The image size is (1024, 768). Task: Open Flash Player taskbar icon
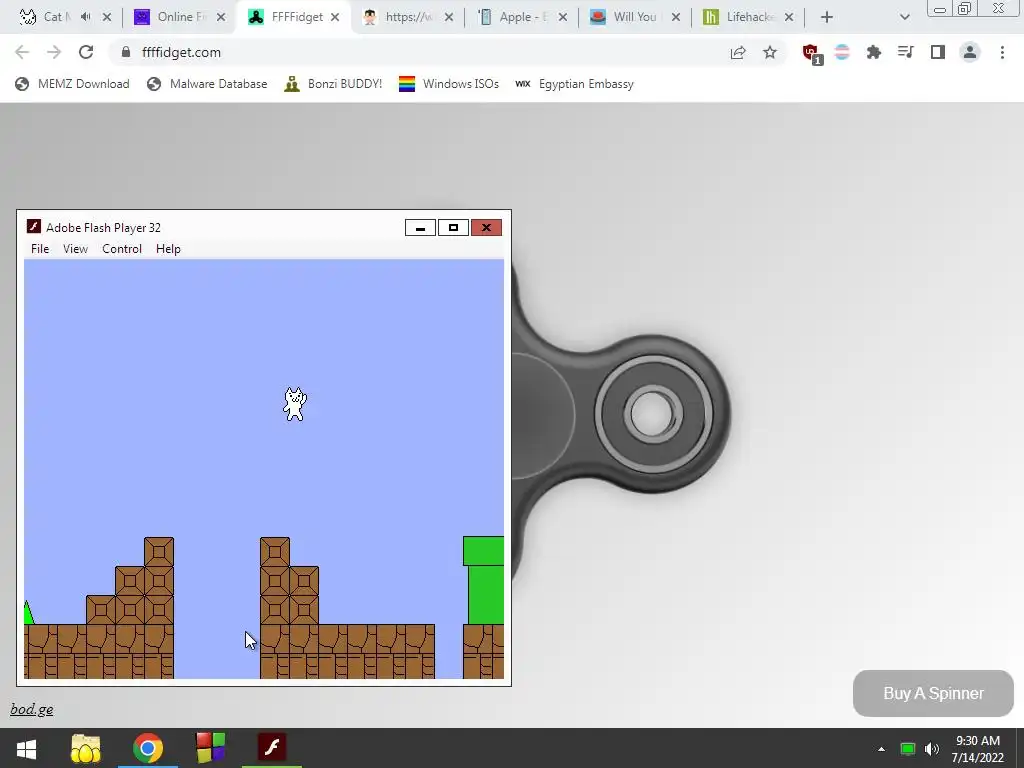point(272,747)
